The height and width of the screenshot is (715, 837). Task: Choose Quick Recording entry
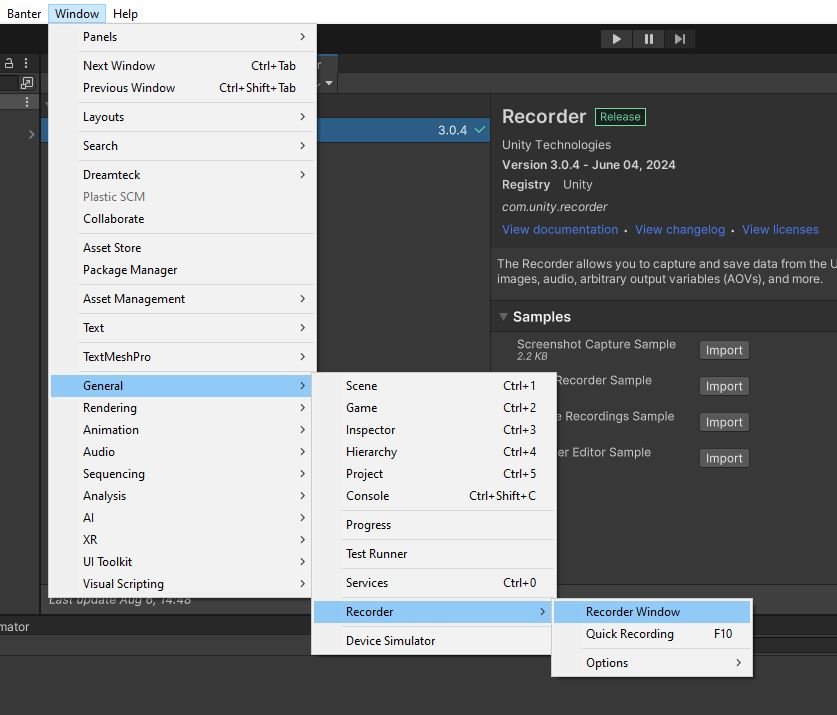[x=652, y=634]
